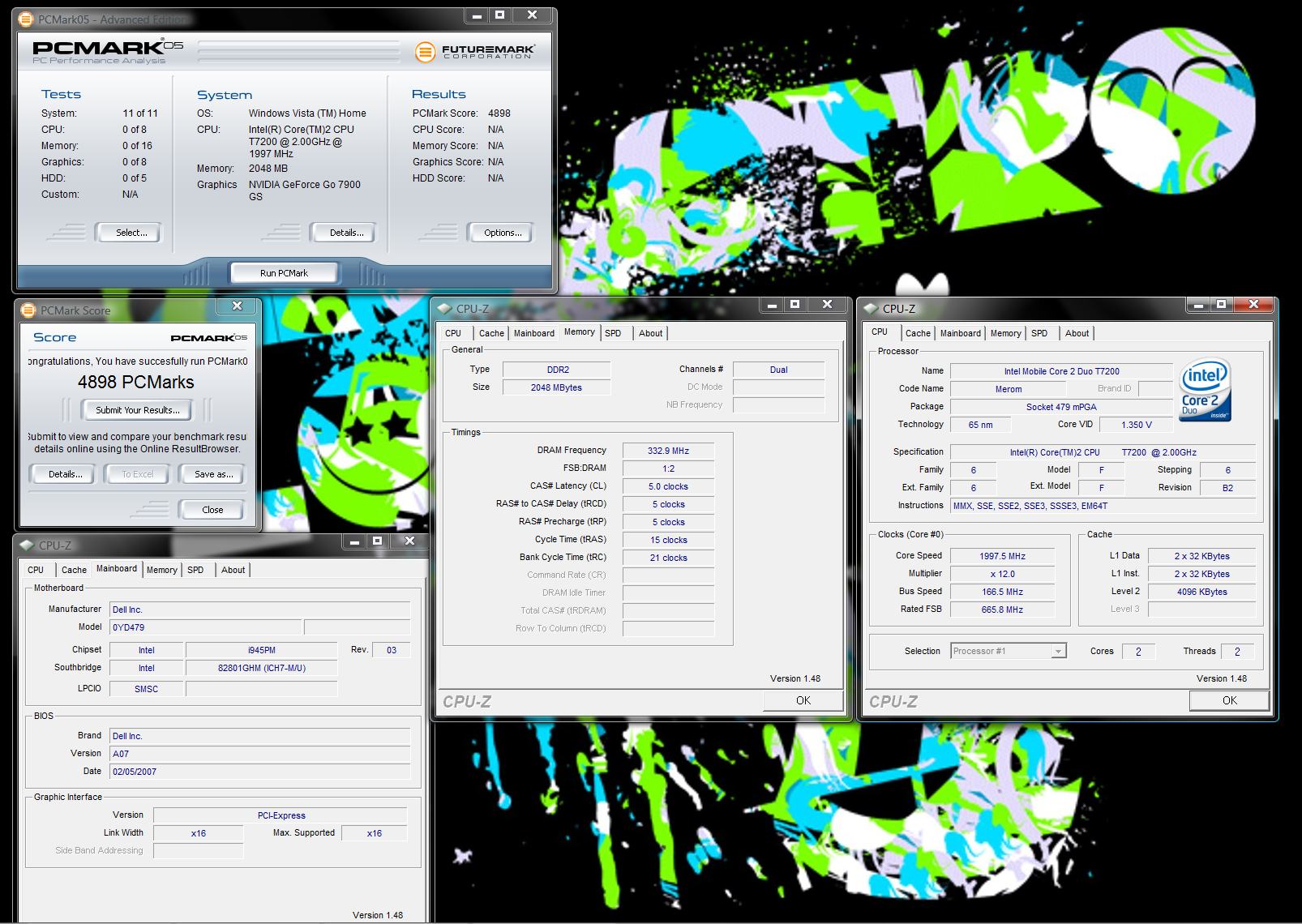
Task: Select Memory tab in Mainboard CPU-Z window
Action: (x=161, y=570)
